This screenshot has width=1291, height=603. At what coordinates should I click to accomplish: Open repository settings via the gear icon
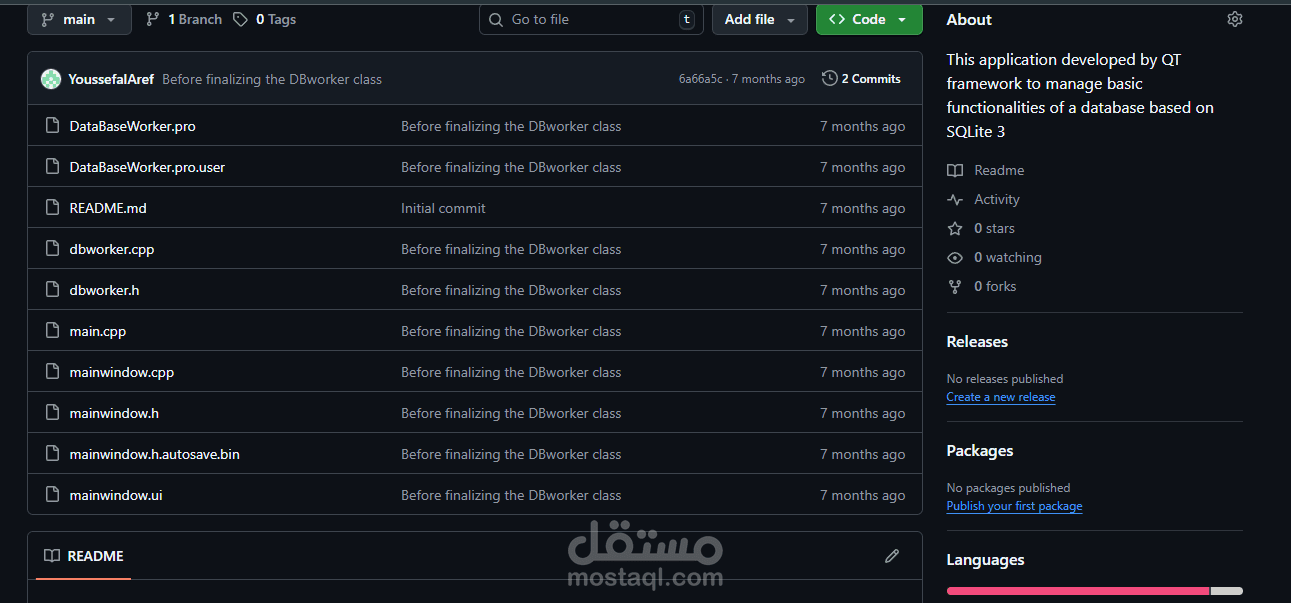(1234, 18)
